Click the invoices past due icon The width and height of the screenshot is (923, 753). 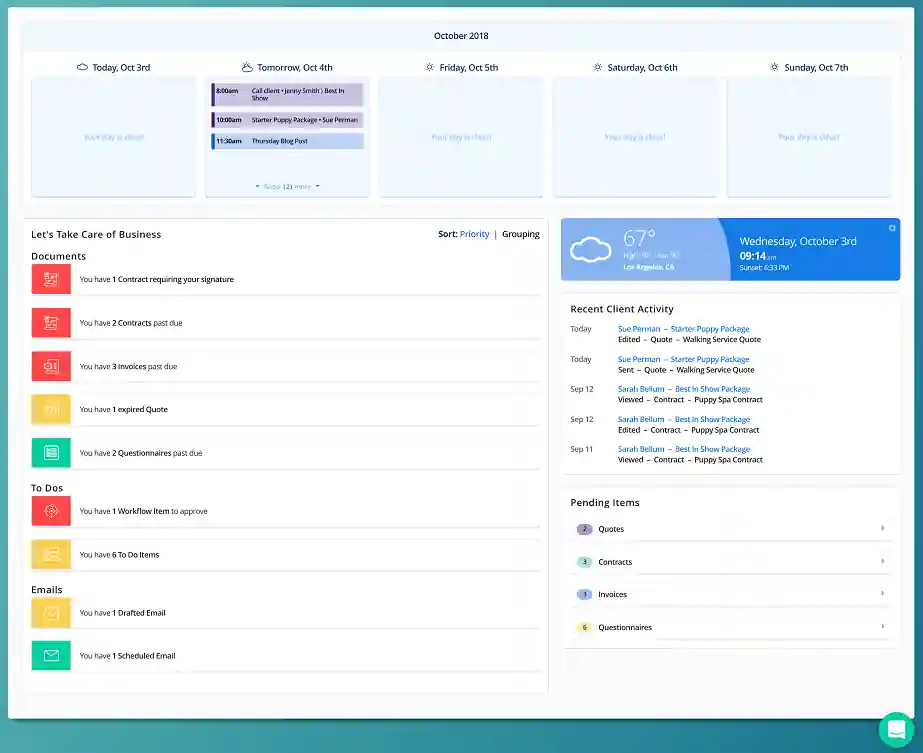[x=51, y=366]
